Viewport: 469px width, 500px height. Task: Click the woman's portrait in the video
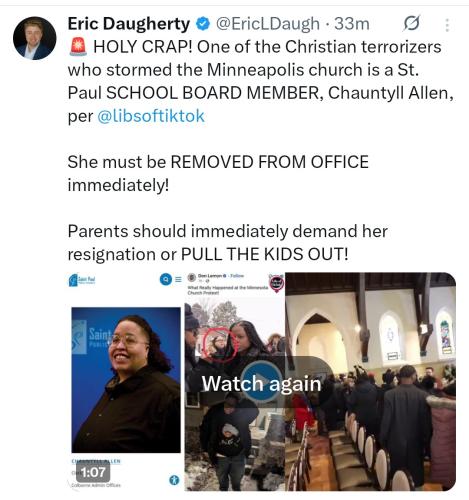coord(126,380)
